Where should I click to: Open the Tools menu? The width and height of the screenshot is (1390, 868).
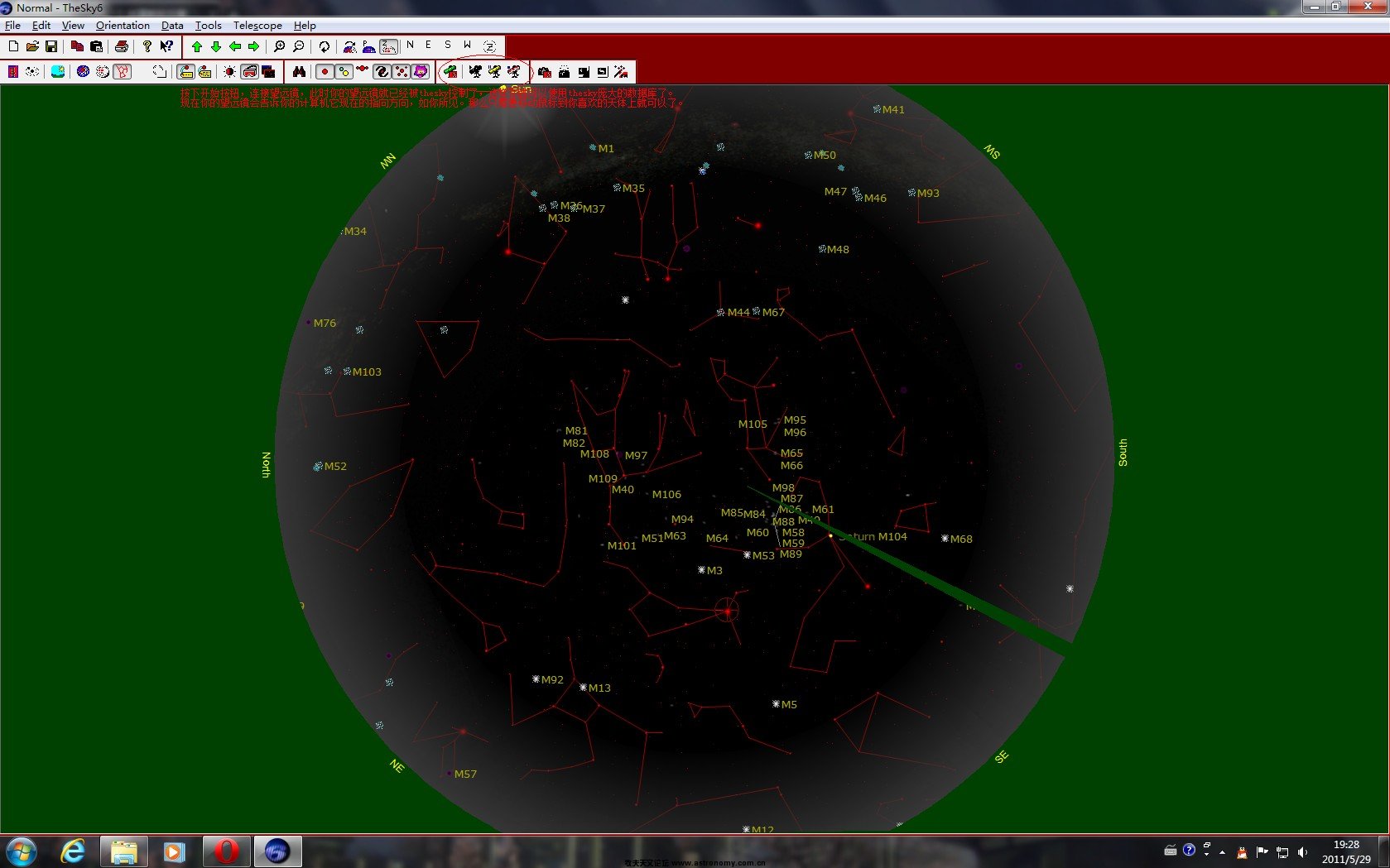coord(208,26)
